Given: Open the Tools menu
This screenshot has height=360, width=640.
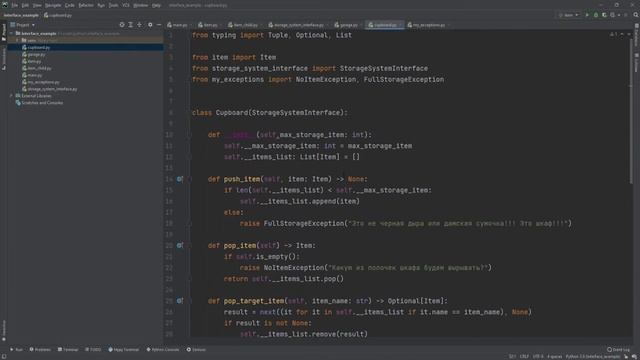Looking at the screenshot, I should pos(113,5).
